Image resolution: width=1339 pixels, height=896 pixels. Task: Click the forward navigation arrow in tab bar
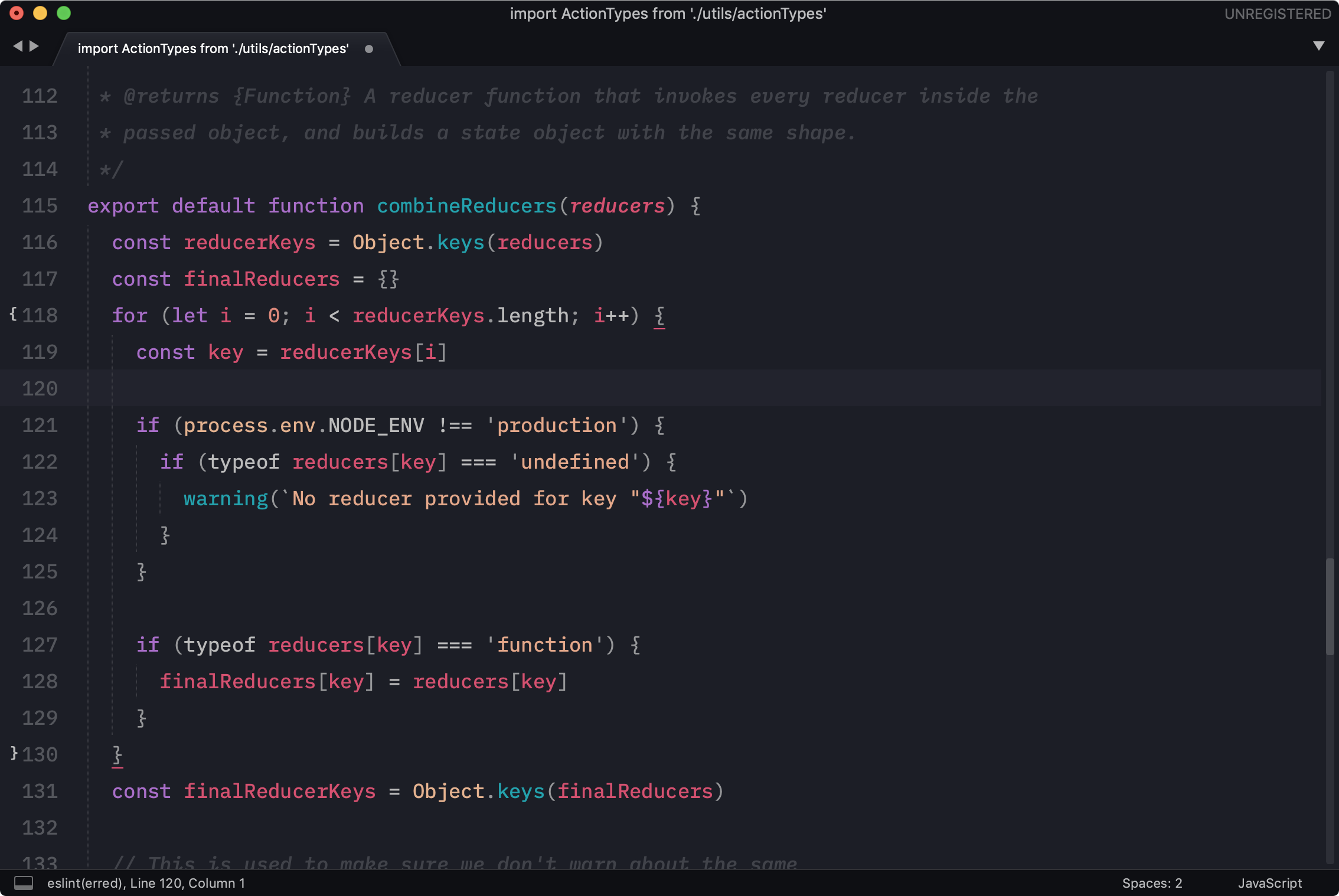click(x=34, y=46)
